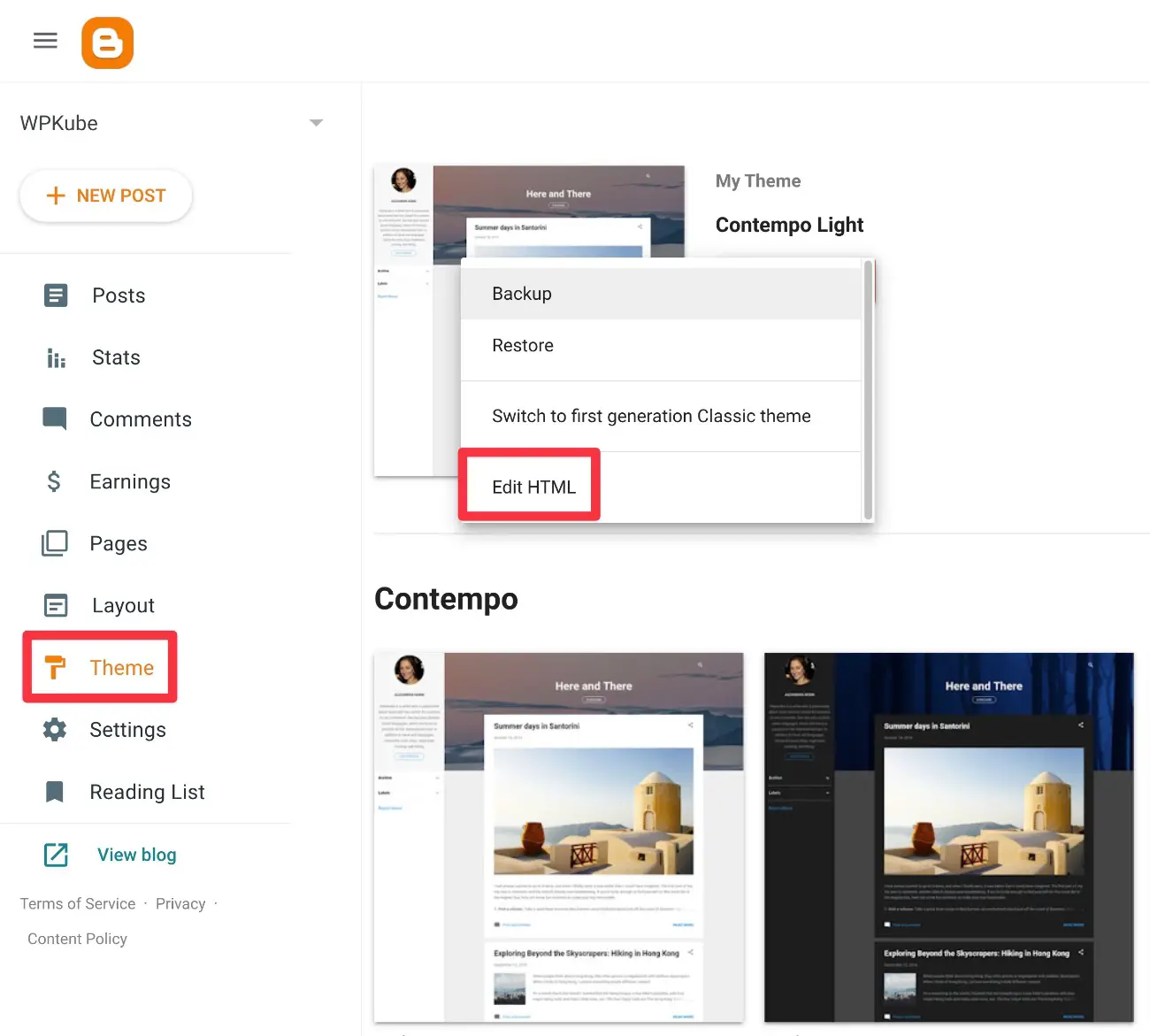Click the View blog external link icon

click(56, 855)
